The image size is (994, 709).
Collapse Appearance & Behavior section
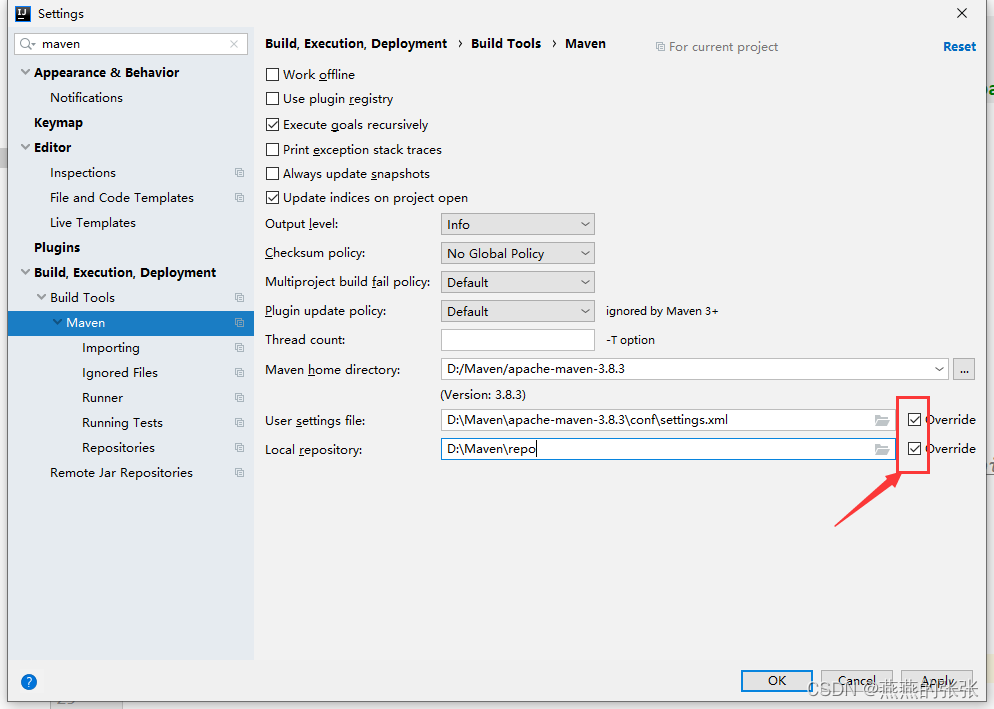point(25,72)
